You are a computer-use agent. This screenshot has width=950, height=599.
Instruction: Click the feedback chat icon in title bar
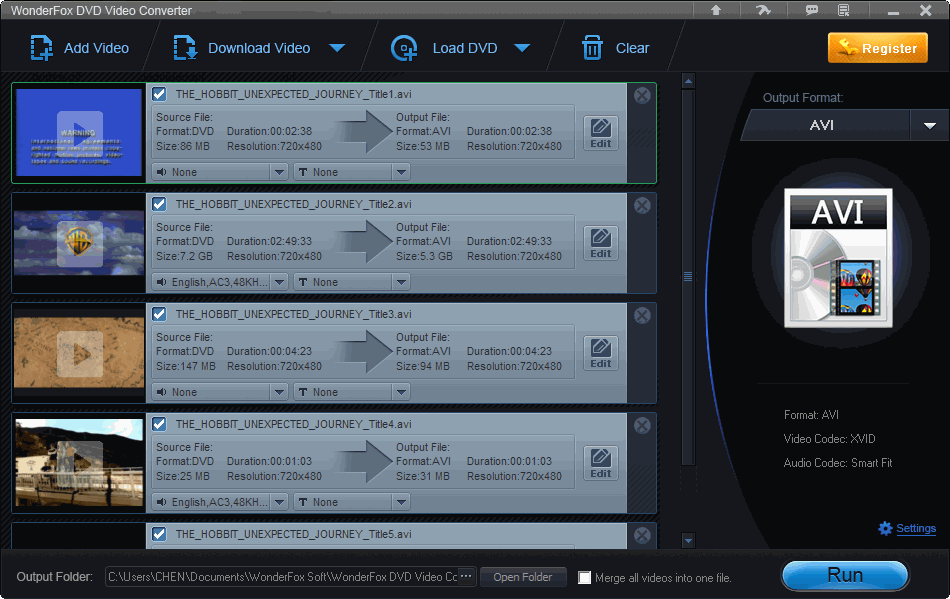coord(812,10)
